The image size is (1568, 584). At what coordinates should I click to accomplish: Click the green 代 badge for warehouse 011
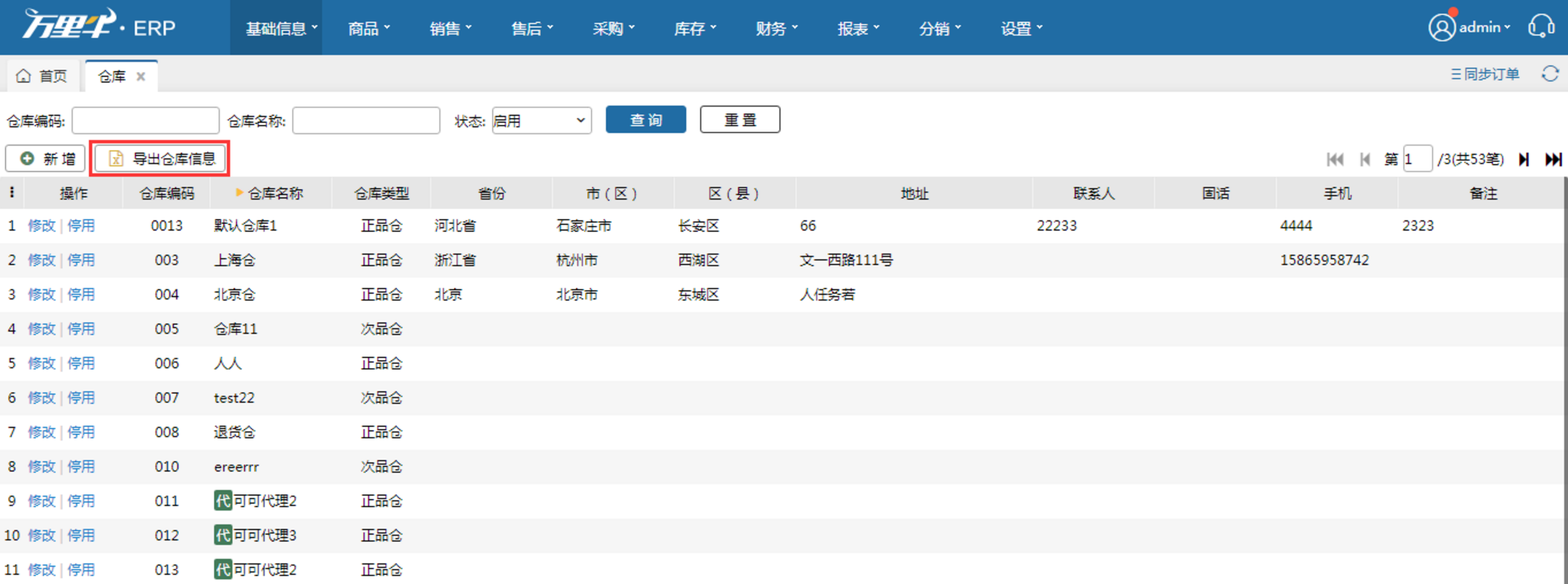[223, 501]
